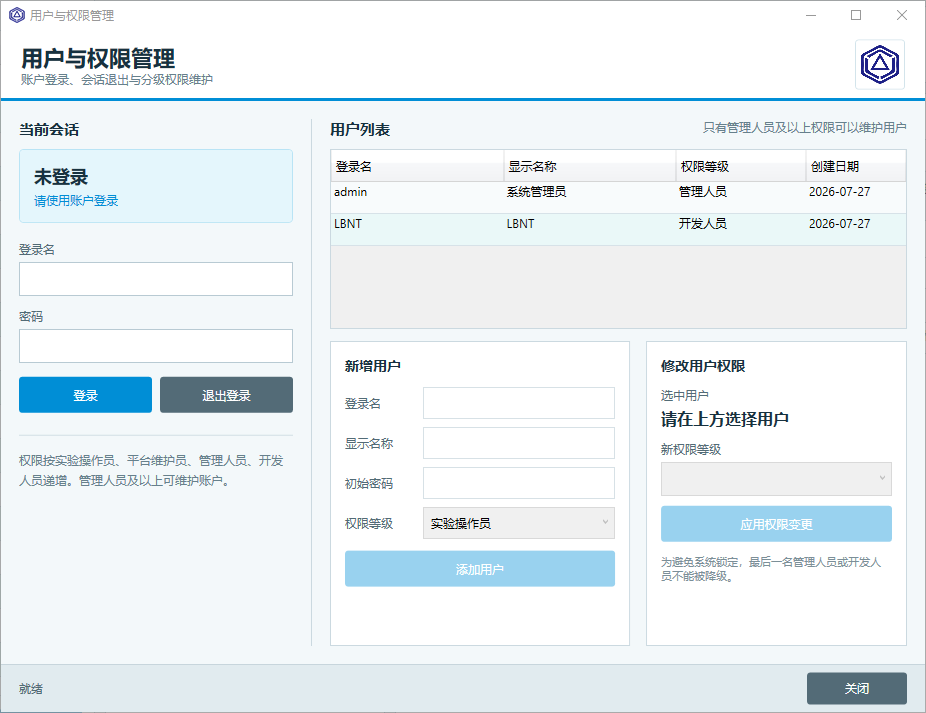Open the 实验操作员 permission level dropdown
This screenshot has width=926, height=713.
click(519, 523)
